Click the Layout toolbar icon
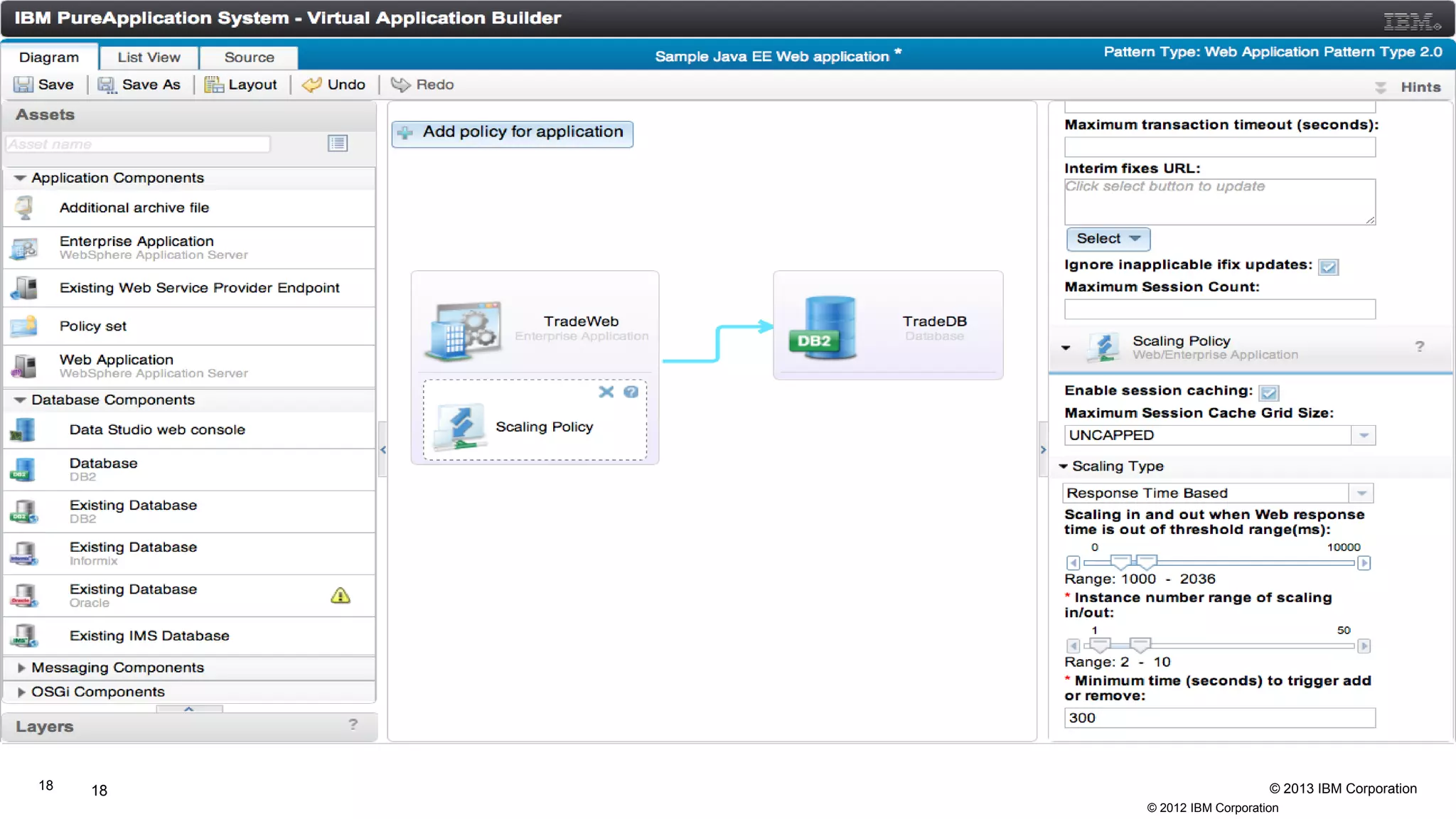This screenshot has height=819, width=1456. tap(213, 85)
